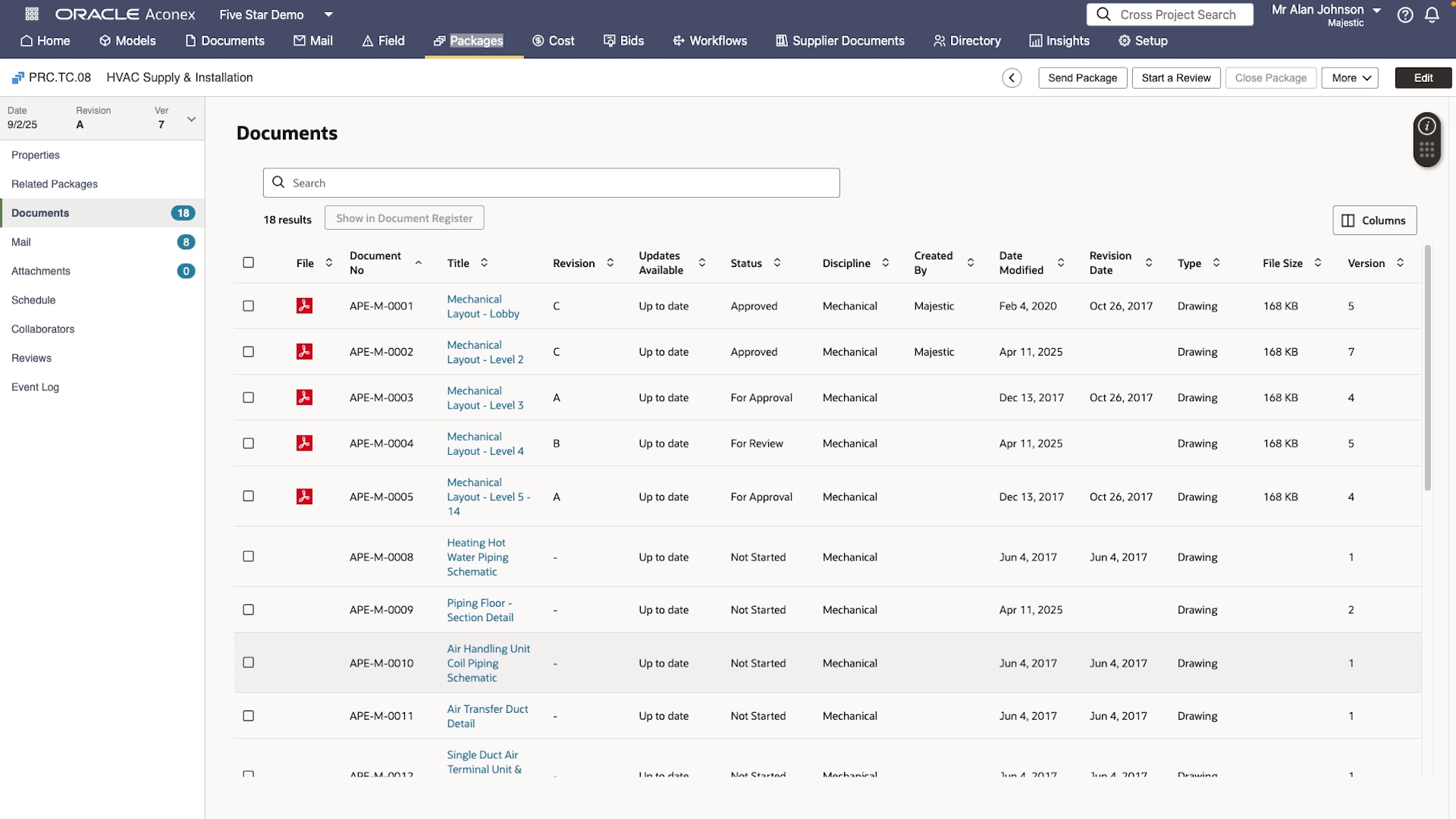Expand the version details chevron

[x=191, y=119]
